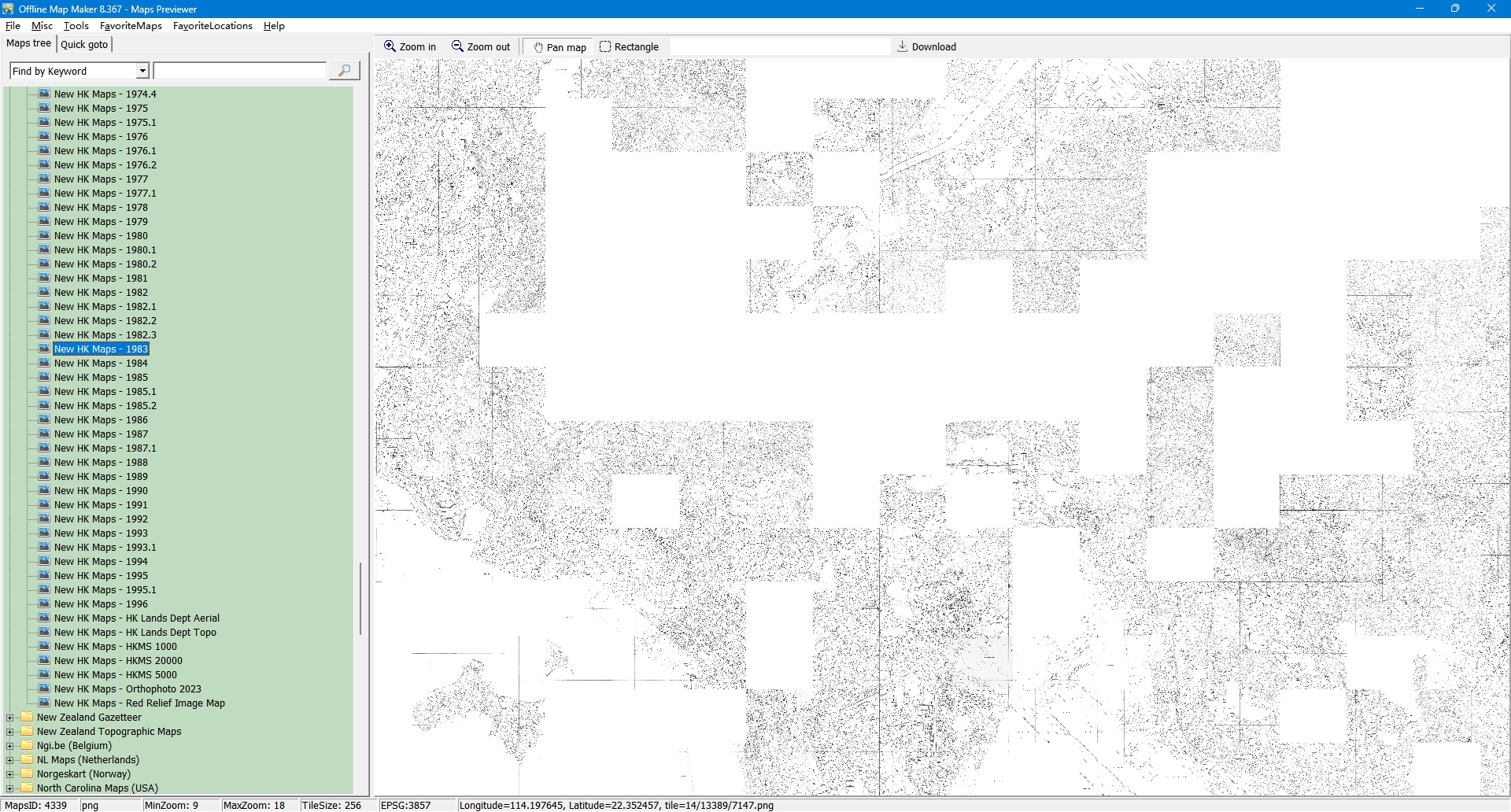Open the FavoriteMaps menu
Viewport: 1511px width, 812px height.
click(x=131, y=26)
